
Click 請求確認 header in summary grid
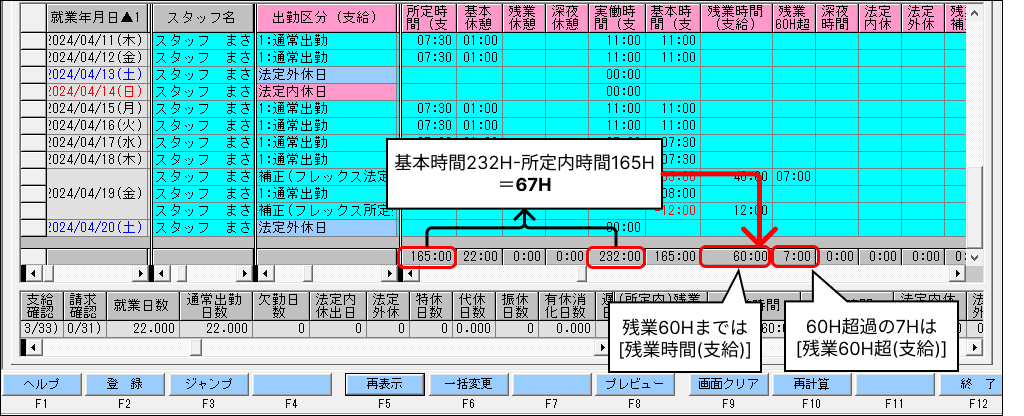(x=84, y=305)
